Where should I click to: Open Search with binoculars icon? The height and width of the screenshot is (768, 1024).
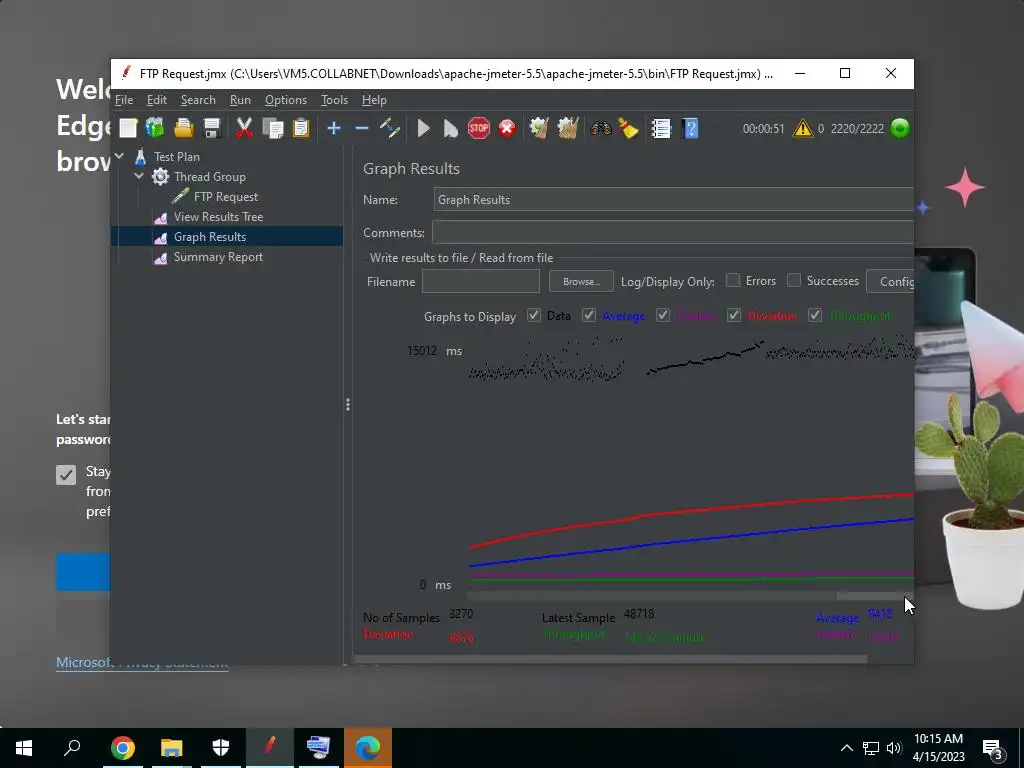point(600,128)
